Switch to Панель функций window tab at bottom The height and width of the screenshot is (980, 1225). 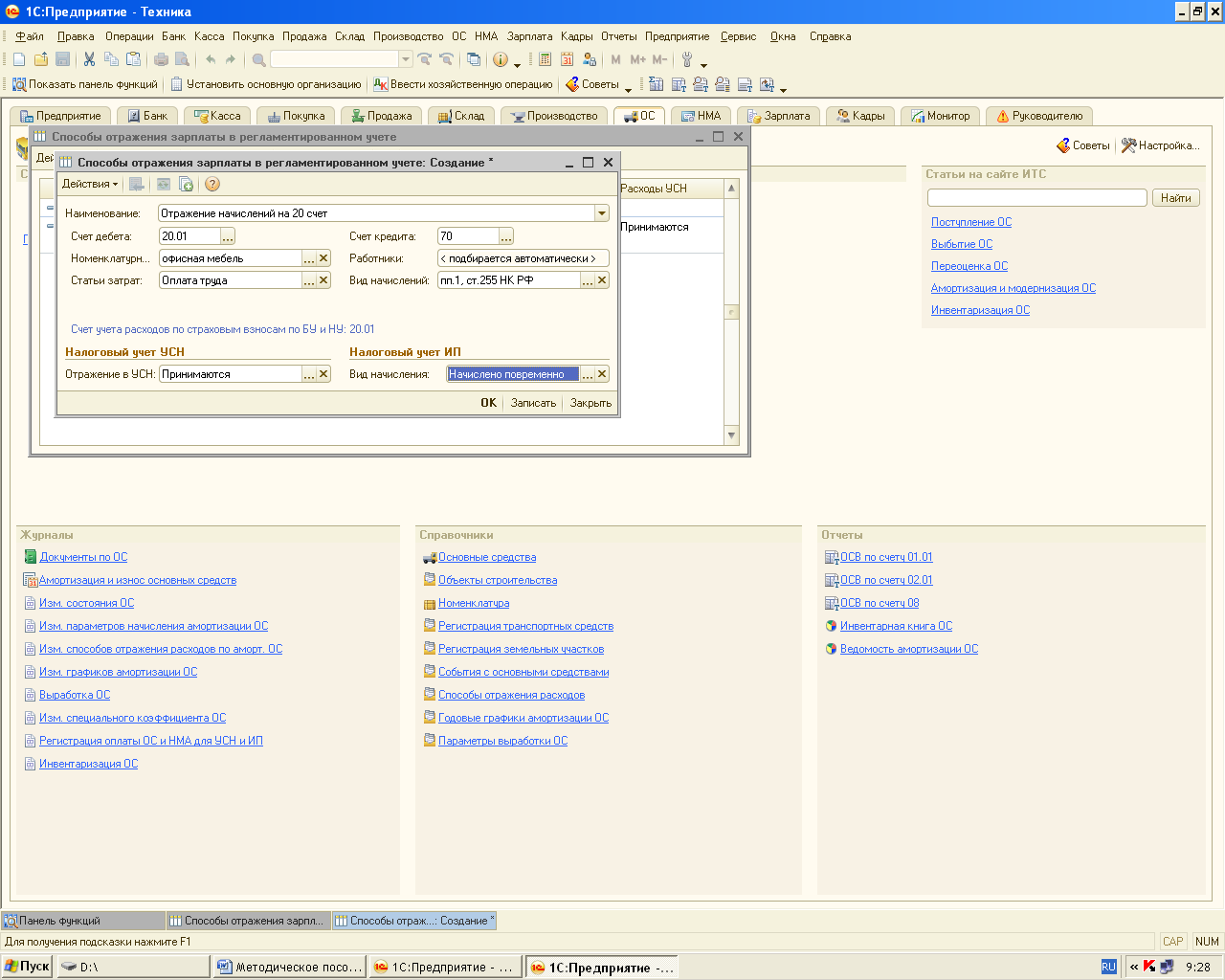pos(83,921)
